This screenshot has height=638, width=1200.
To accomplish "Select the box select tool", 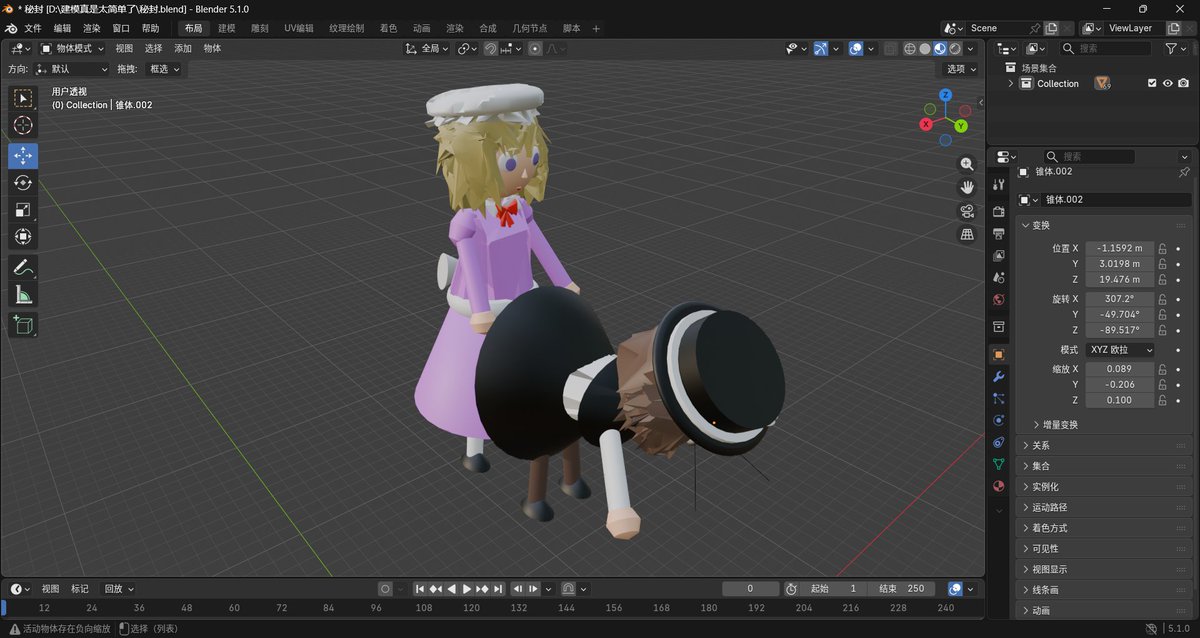I will (23, 98).
